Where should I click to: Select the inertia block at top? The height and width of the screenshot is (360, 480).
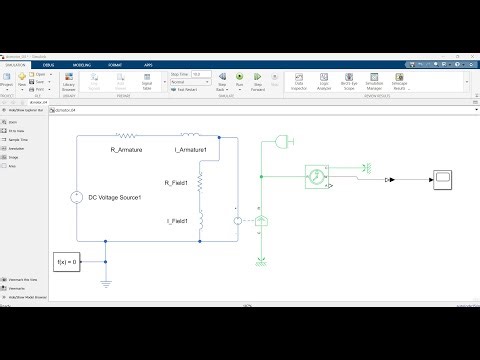tap(284, 142)
